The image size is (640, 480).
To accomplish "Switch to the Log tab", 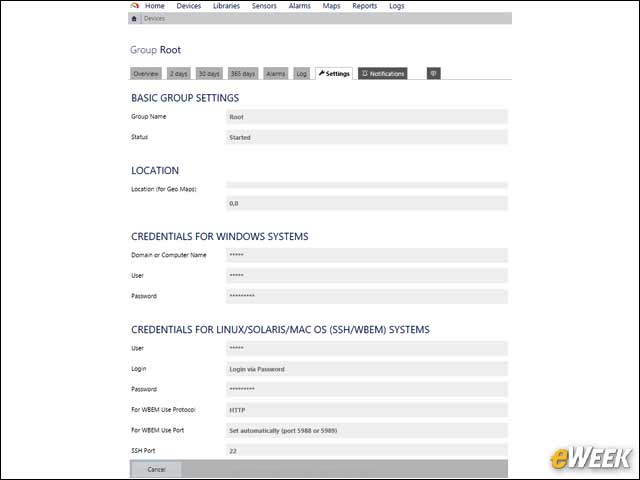I will [302, 73].
